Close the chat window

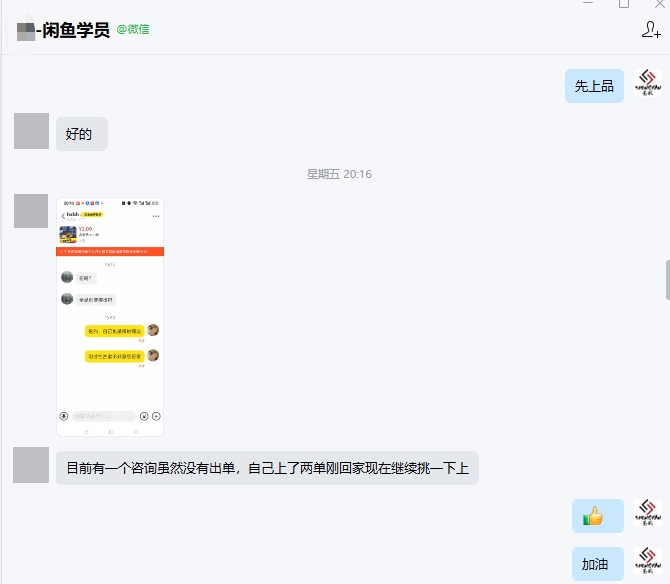tap(660, 4)
